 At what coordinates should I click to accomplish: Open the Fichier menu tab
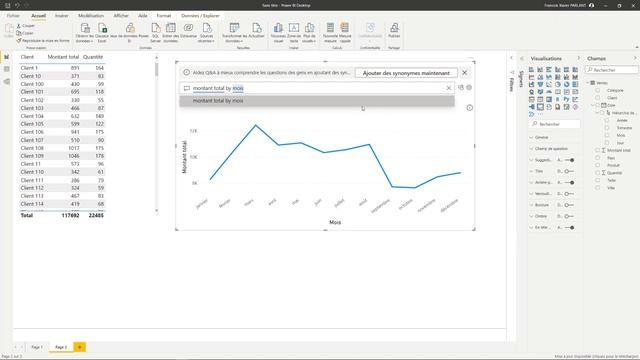(13, 16)
